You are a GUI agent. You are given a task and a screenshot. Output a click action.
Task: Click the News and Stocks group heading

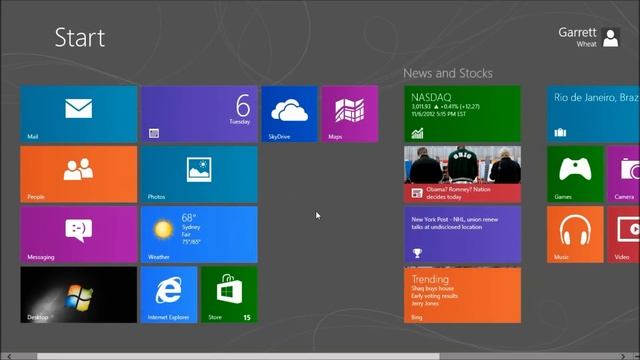tap(448, 73)
